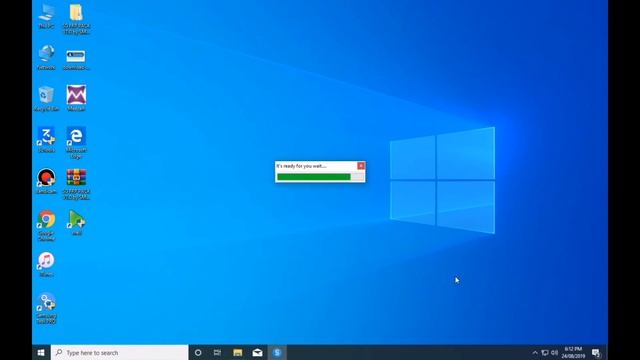This screenshot has width=640, height=360.
Task: Open network status tray icon
Action: tap(545, 353)
